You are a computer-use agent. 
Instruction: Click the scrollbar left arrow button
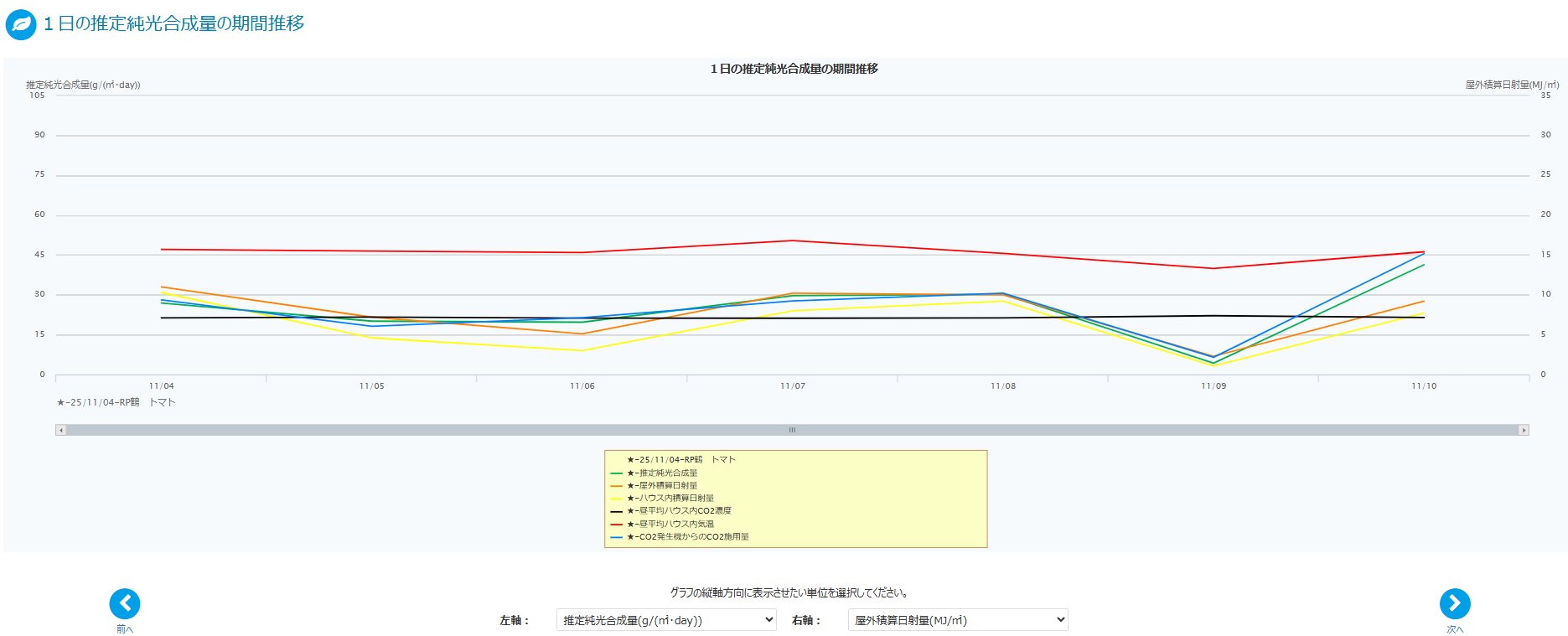[x=60, y=430]
